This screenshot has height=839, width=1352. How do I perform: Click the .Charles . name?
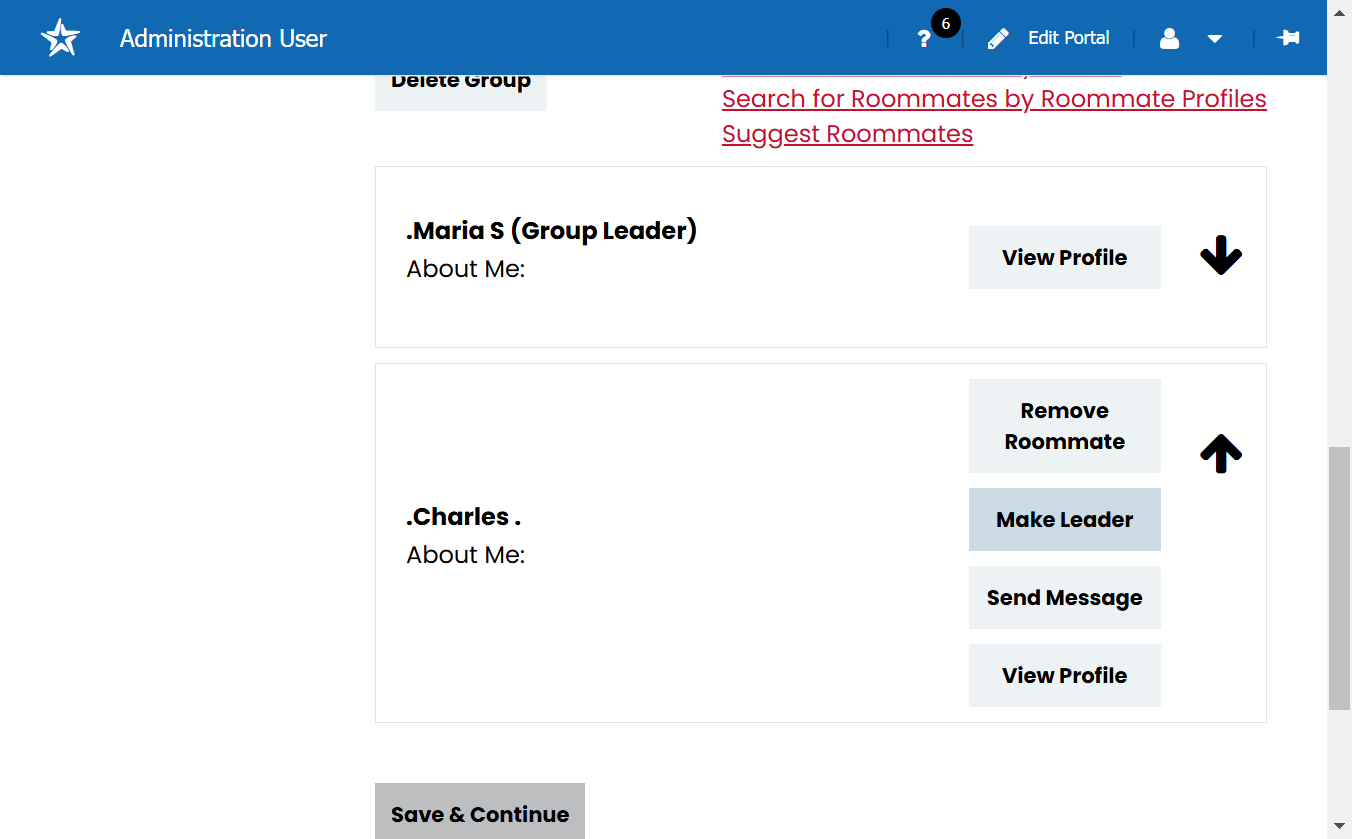464,517
